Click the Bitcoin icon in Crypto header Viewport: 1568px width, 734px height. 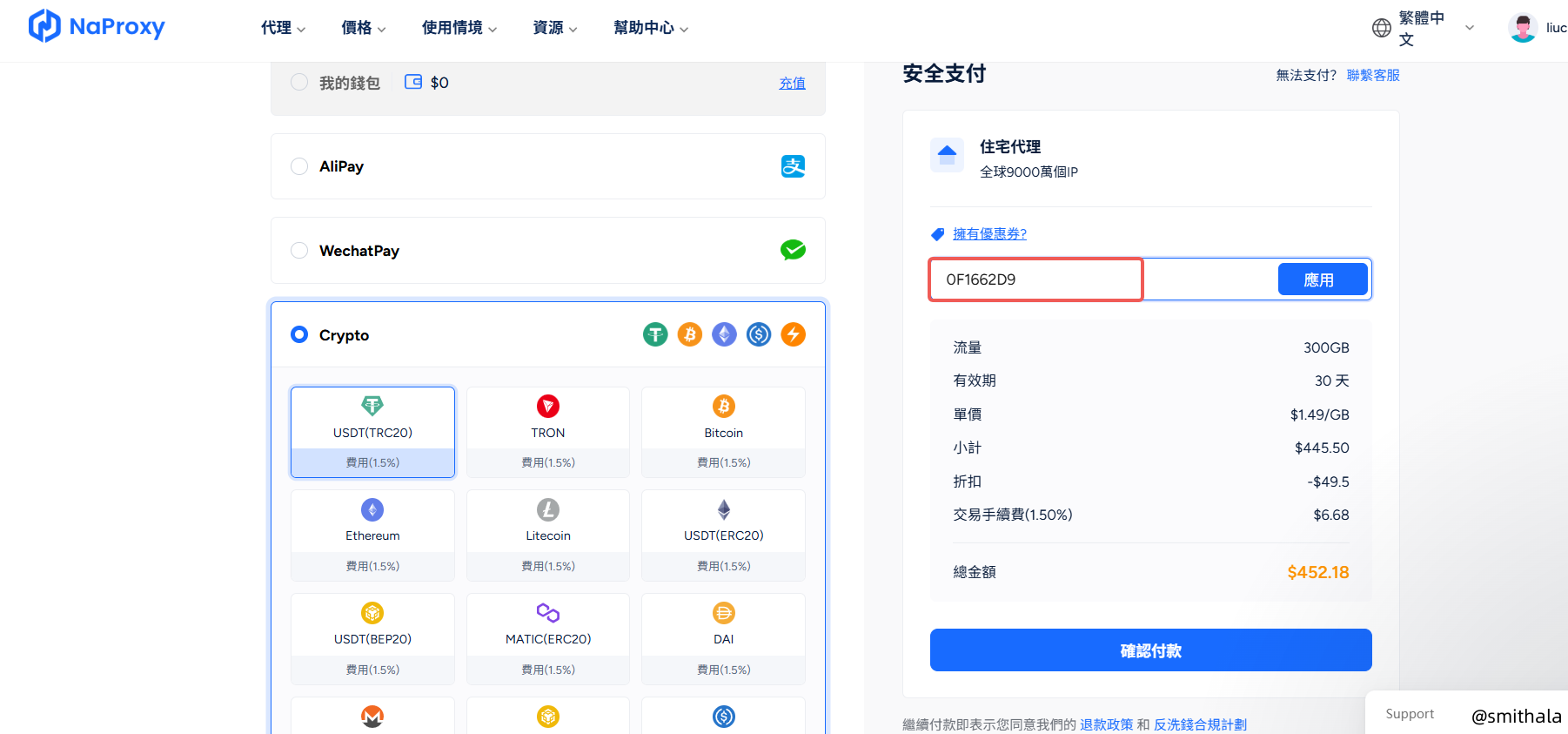coord(690,334)
